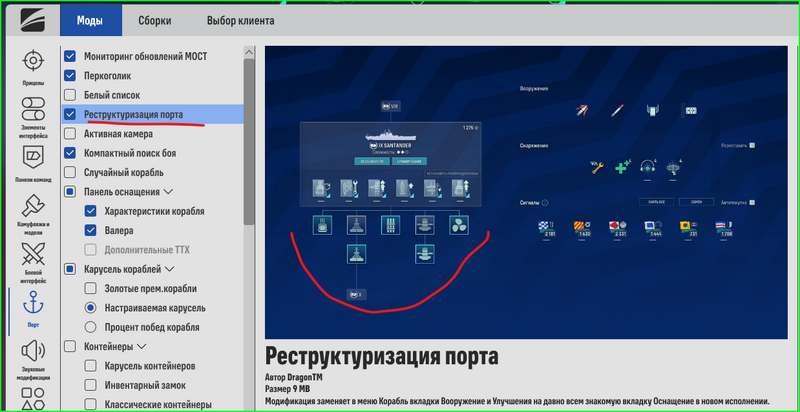Uncheck Характеристики корабля checkbox

click(x=90, y=211)
